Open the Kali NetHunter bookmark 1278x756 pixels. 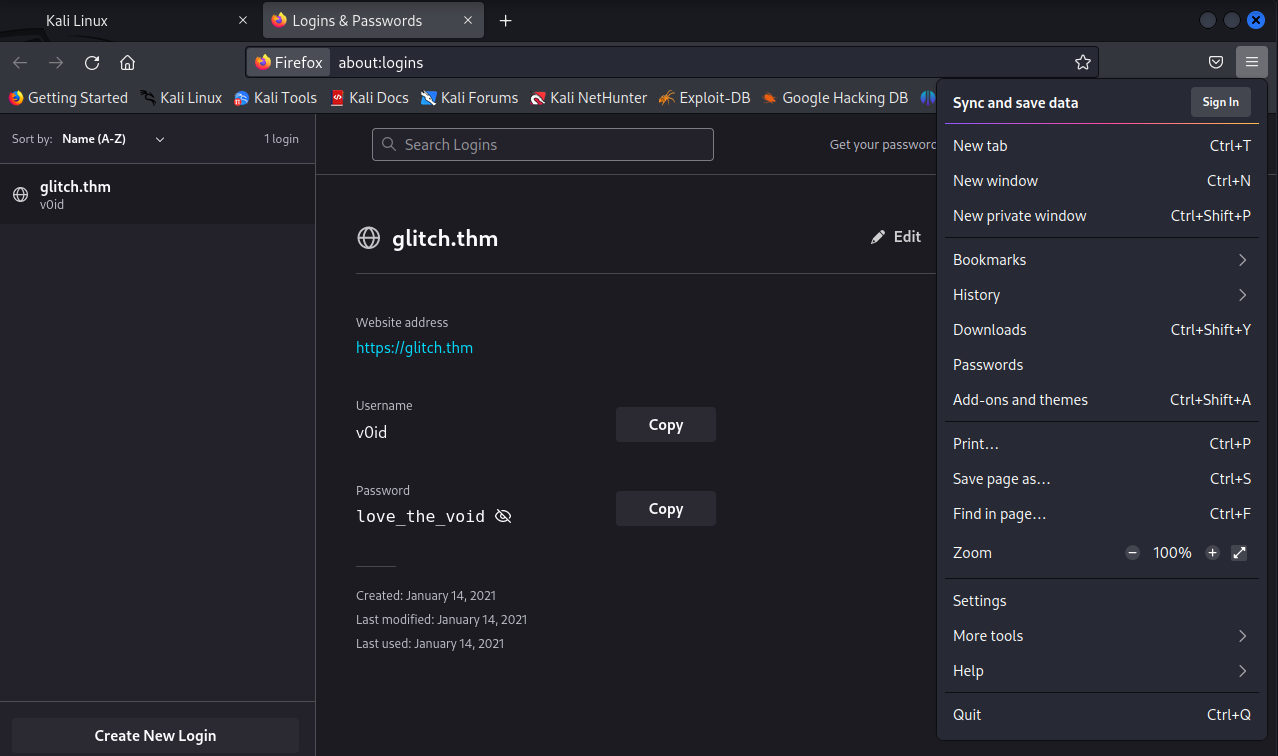coord(589,97)
